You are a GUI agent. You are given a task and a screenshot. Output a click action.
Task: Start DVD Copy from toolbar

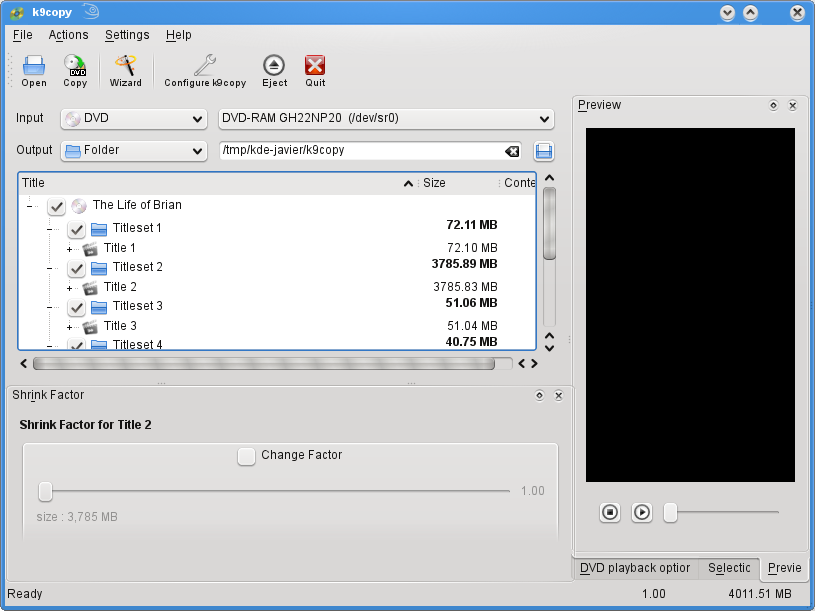75,71
